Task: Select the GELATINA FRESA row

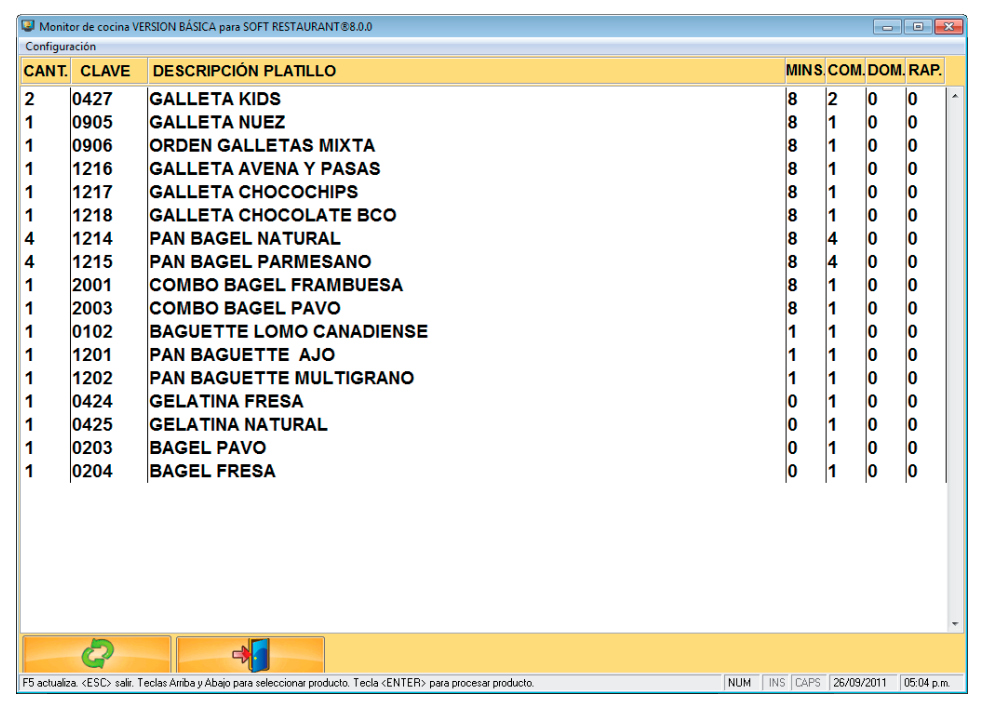Action: pos(226,401)
